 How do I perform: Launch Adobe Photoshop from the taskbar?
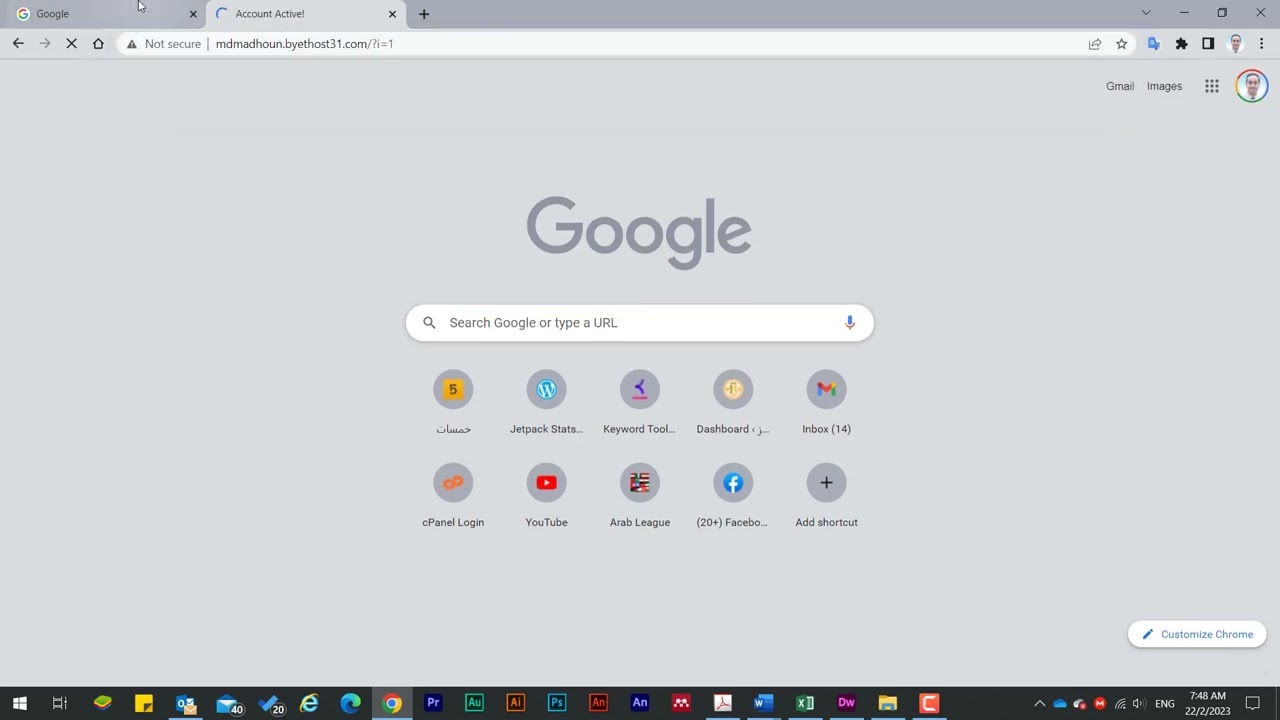557,703
